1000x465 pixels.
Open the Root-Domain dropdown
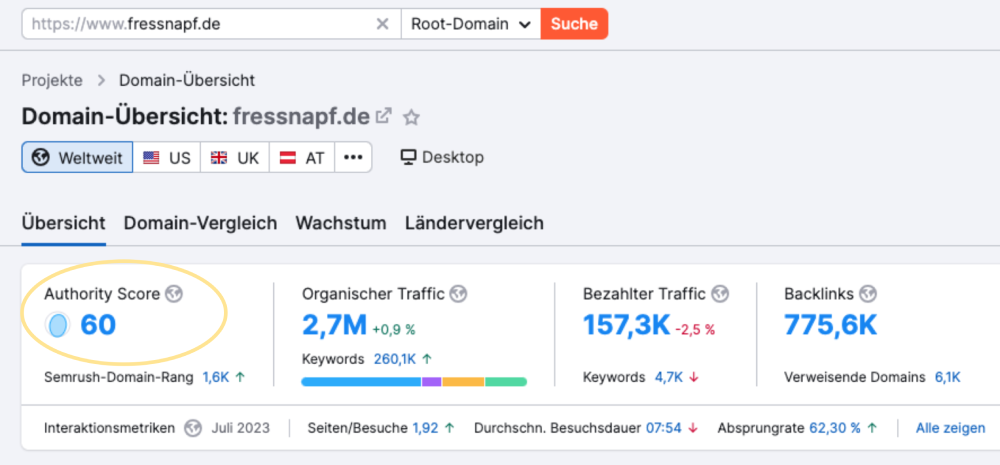471,24
